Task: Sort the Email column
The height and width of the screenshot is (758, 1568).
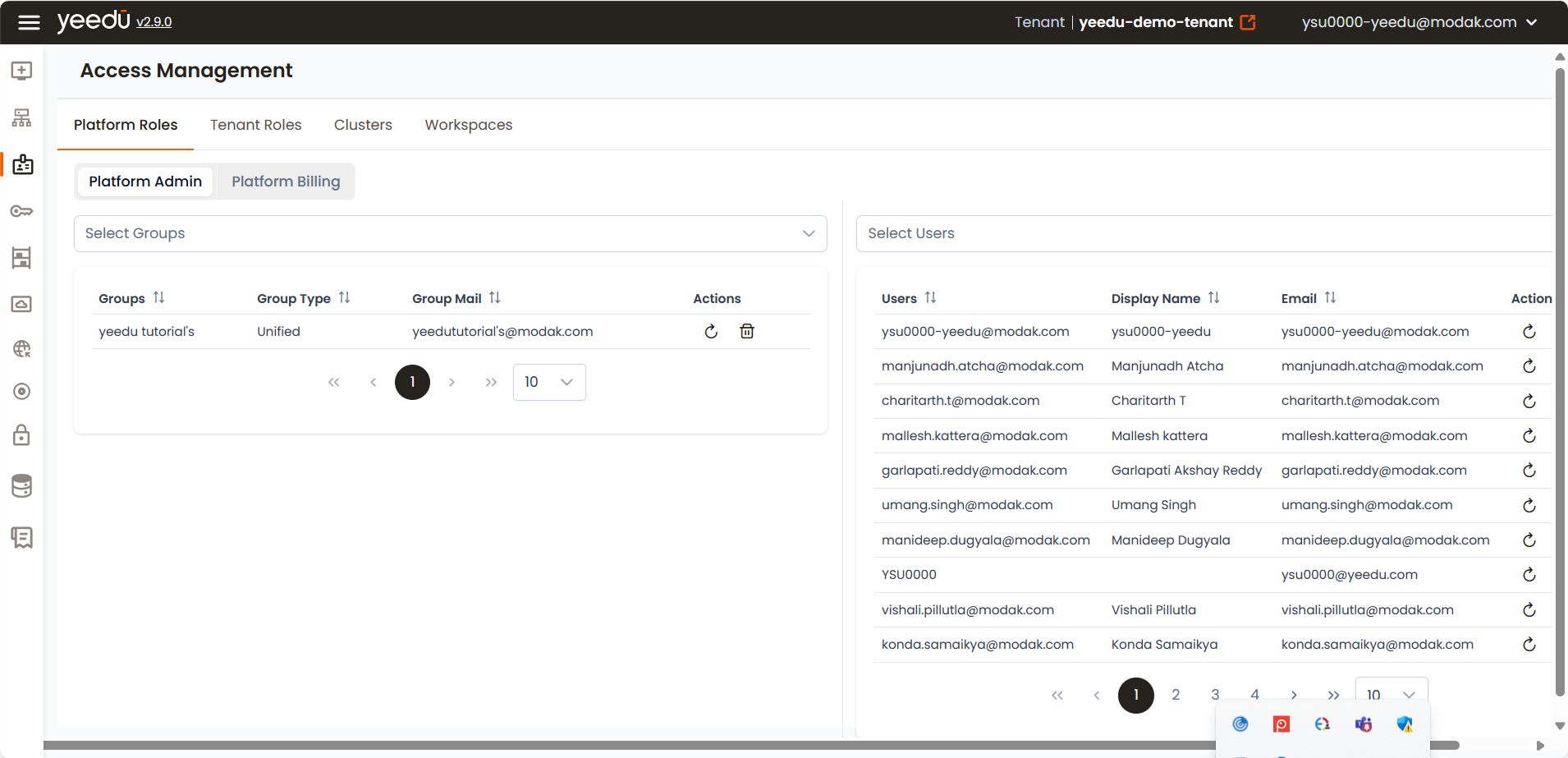Action: tap(1331, 297)
